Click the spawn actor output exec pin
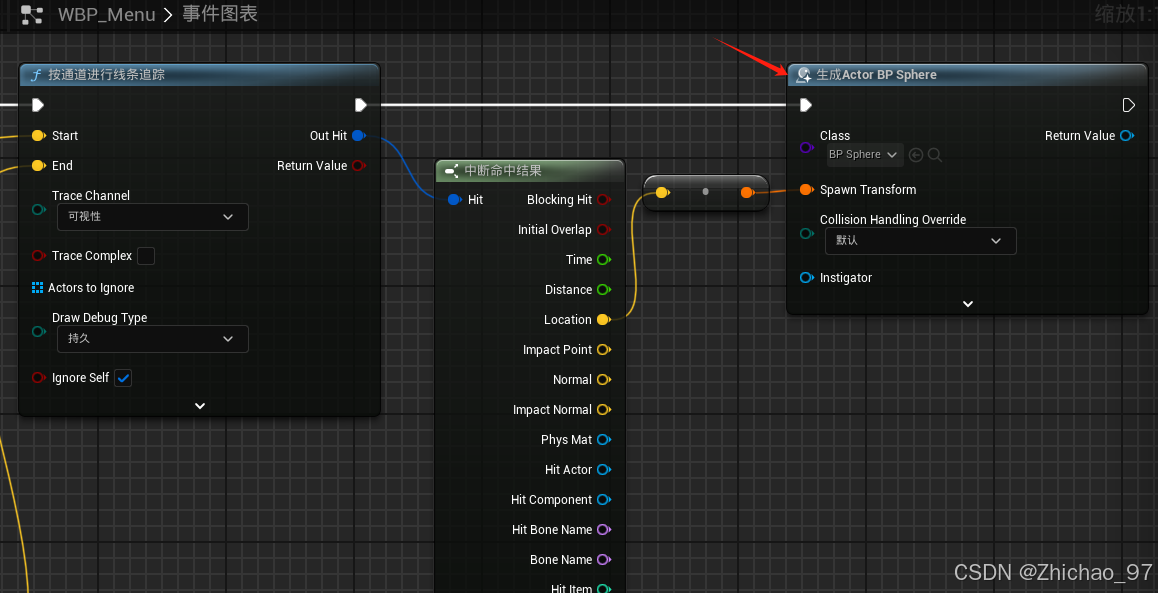This screenshot has height=593, width=1158. click(x=1128, y=105)
